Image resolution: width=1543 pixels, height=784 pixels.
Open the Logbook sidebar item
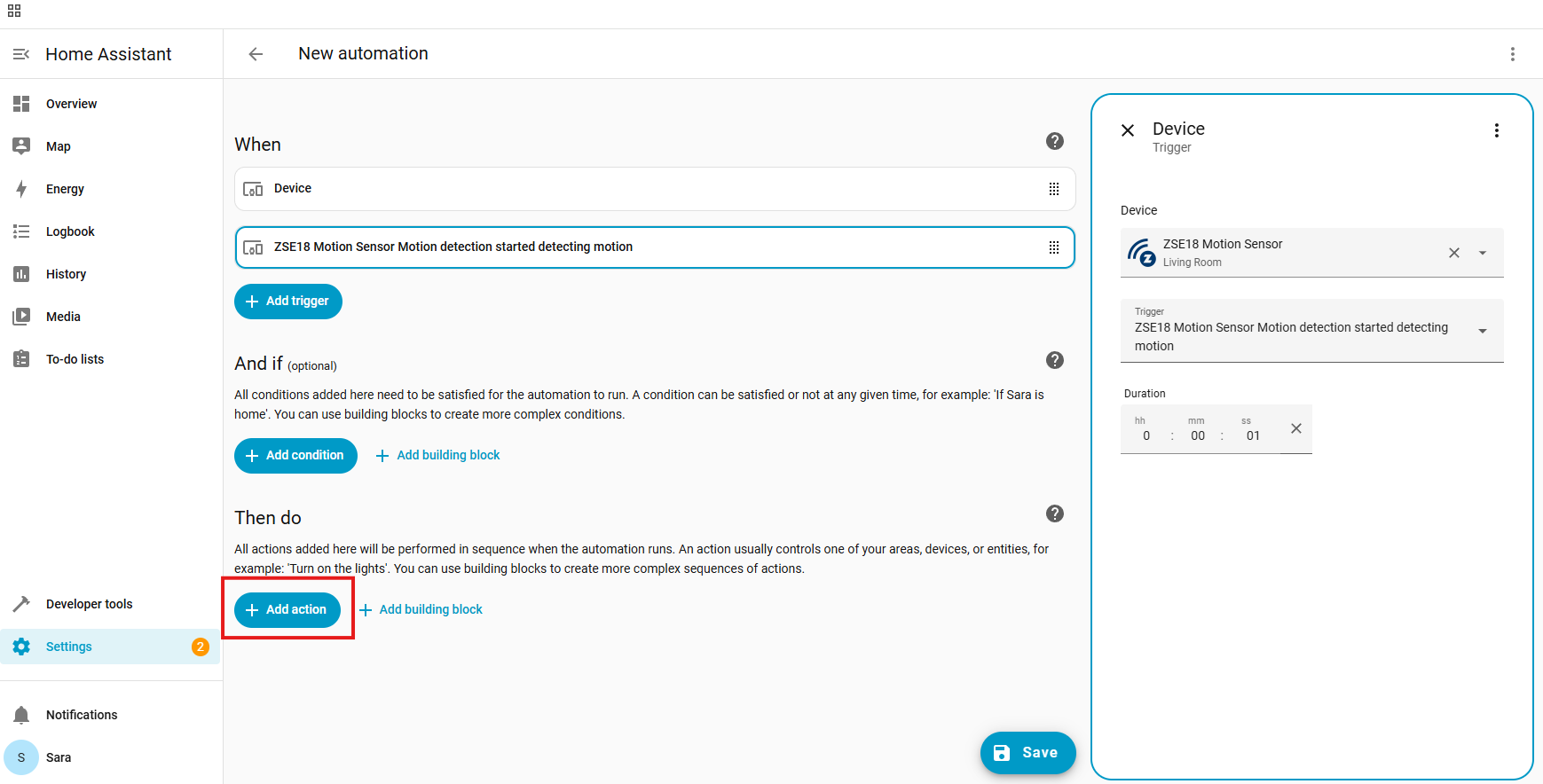coord(70,231)
